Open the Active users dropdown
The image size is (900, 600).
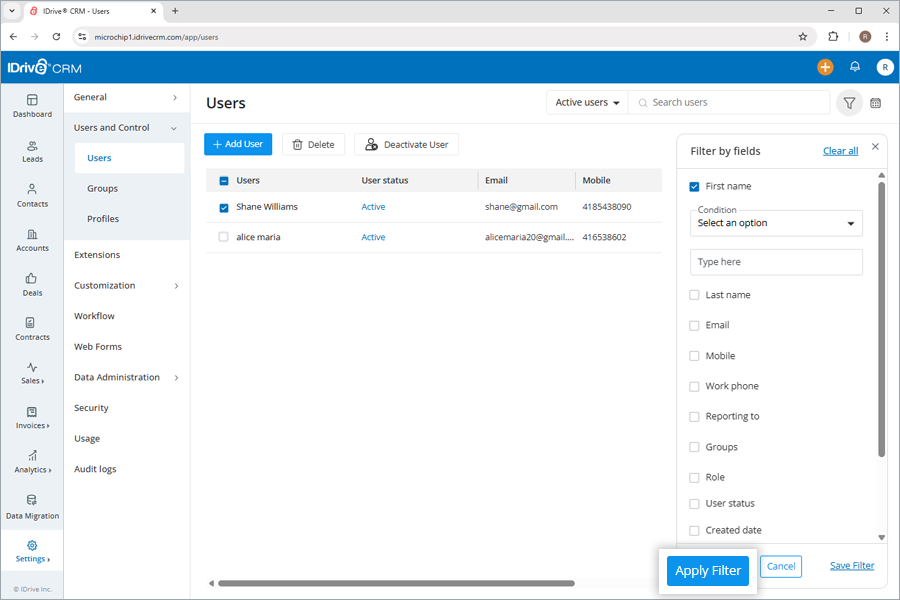point(586,102)
